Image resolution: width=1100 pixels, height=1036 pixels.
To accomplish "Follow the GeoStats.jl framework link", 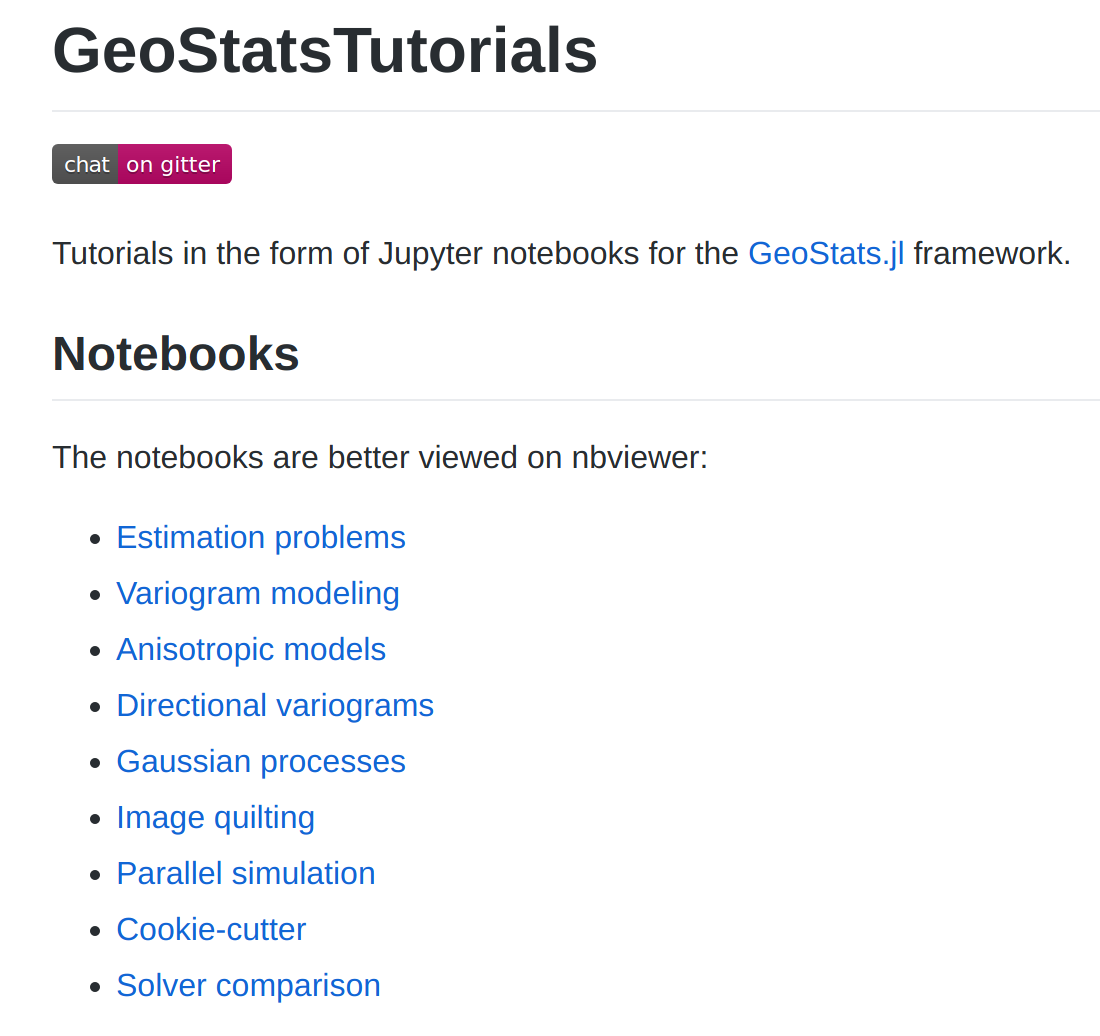I will click(x=826, y=254).
